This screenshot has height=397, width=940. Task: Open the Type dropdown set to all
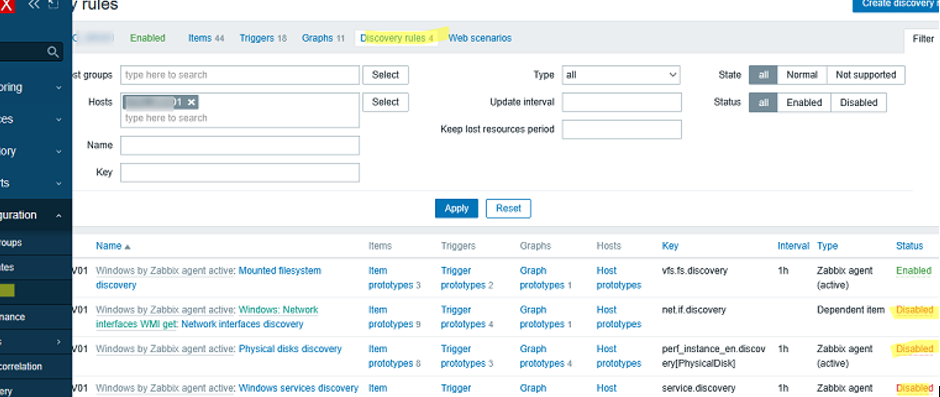tap(621, 75)
